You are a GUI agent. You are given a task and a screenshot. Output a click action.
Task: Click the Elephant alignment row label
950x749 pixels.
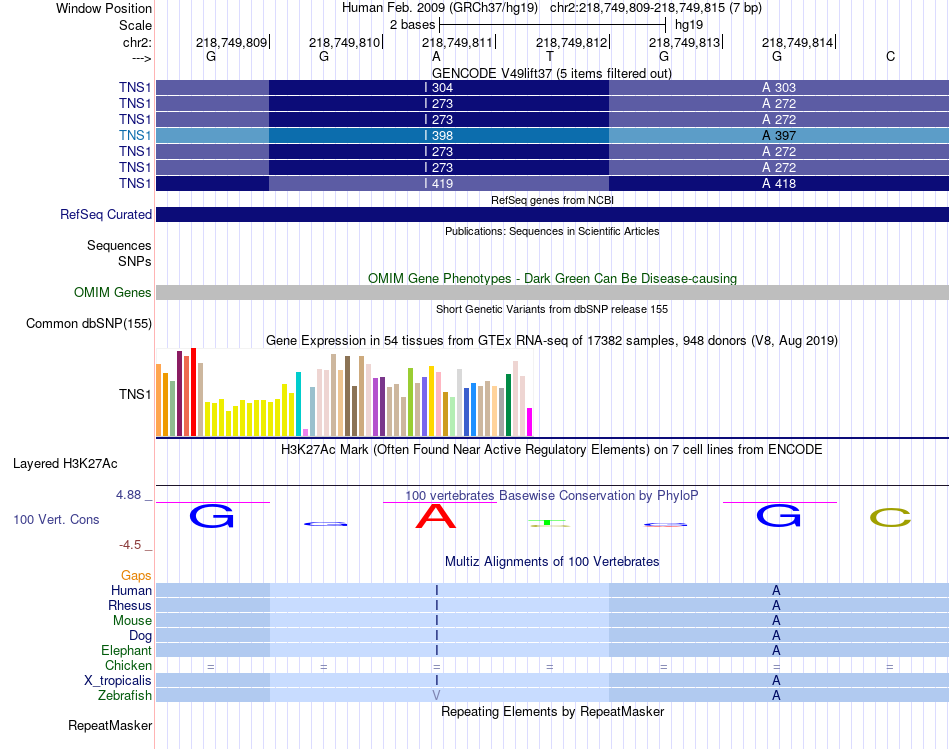click(x=126, y=650)
